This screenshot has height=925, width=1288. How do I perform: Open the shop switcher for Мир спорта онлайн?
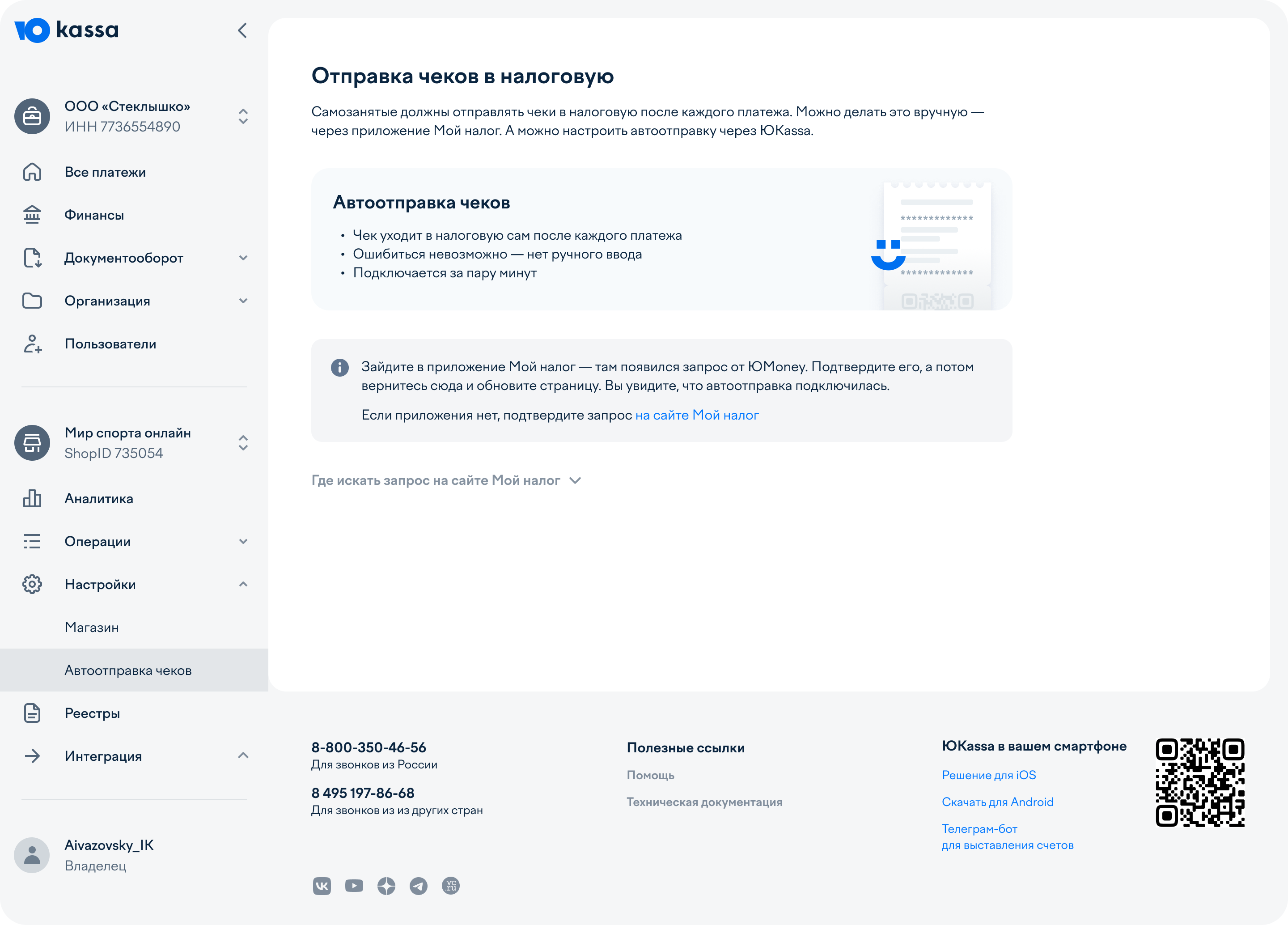pyautogui.click(x=243, y=443)
